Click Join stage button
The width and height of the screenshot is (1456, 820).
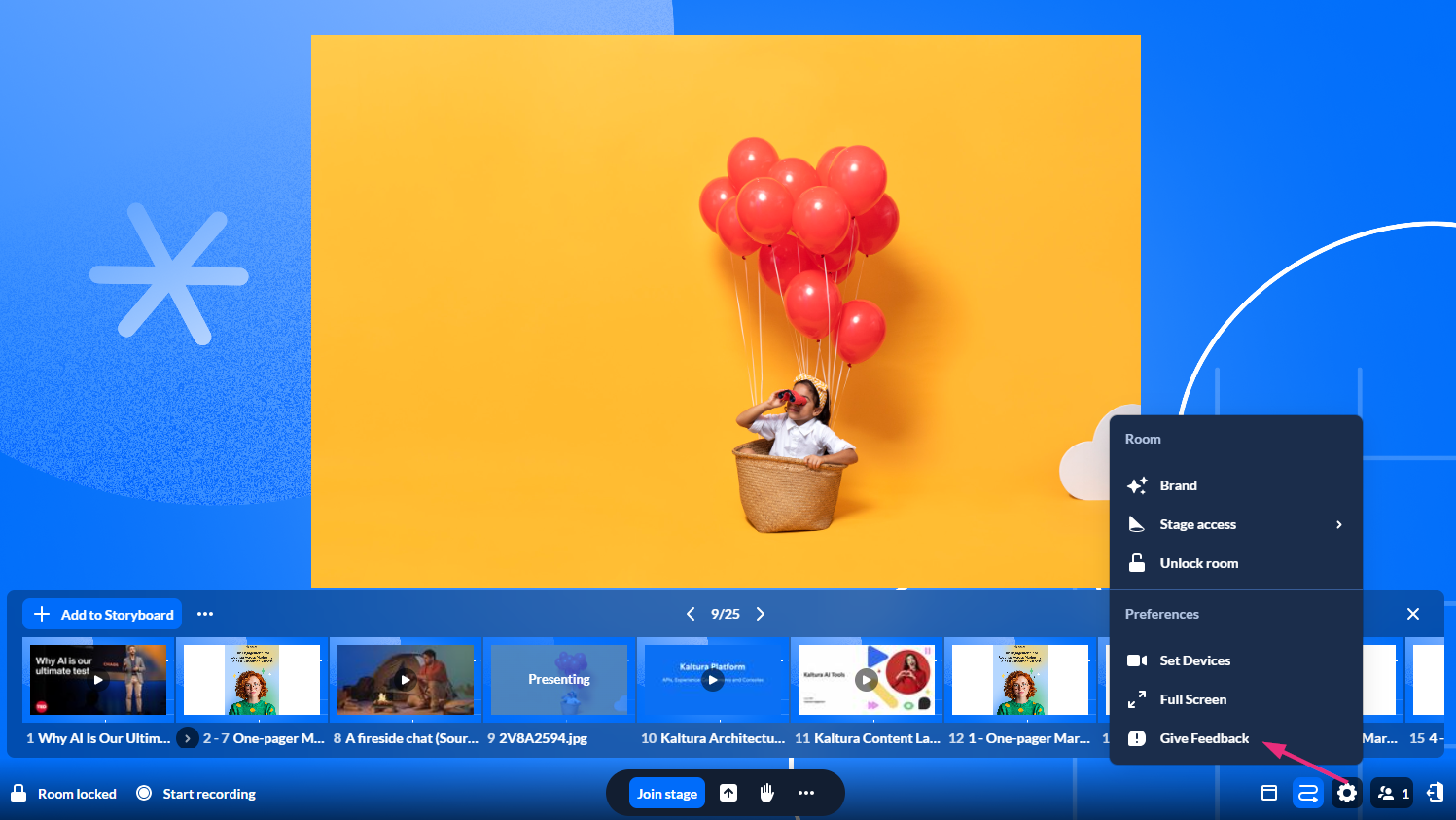tap(667, 794)
